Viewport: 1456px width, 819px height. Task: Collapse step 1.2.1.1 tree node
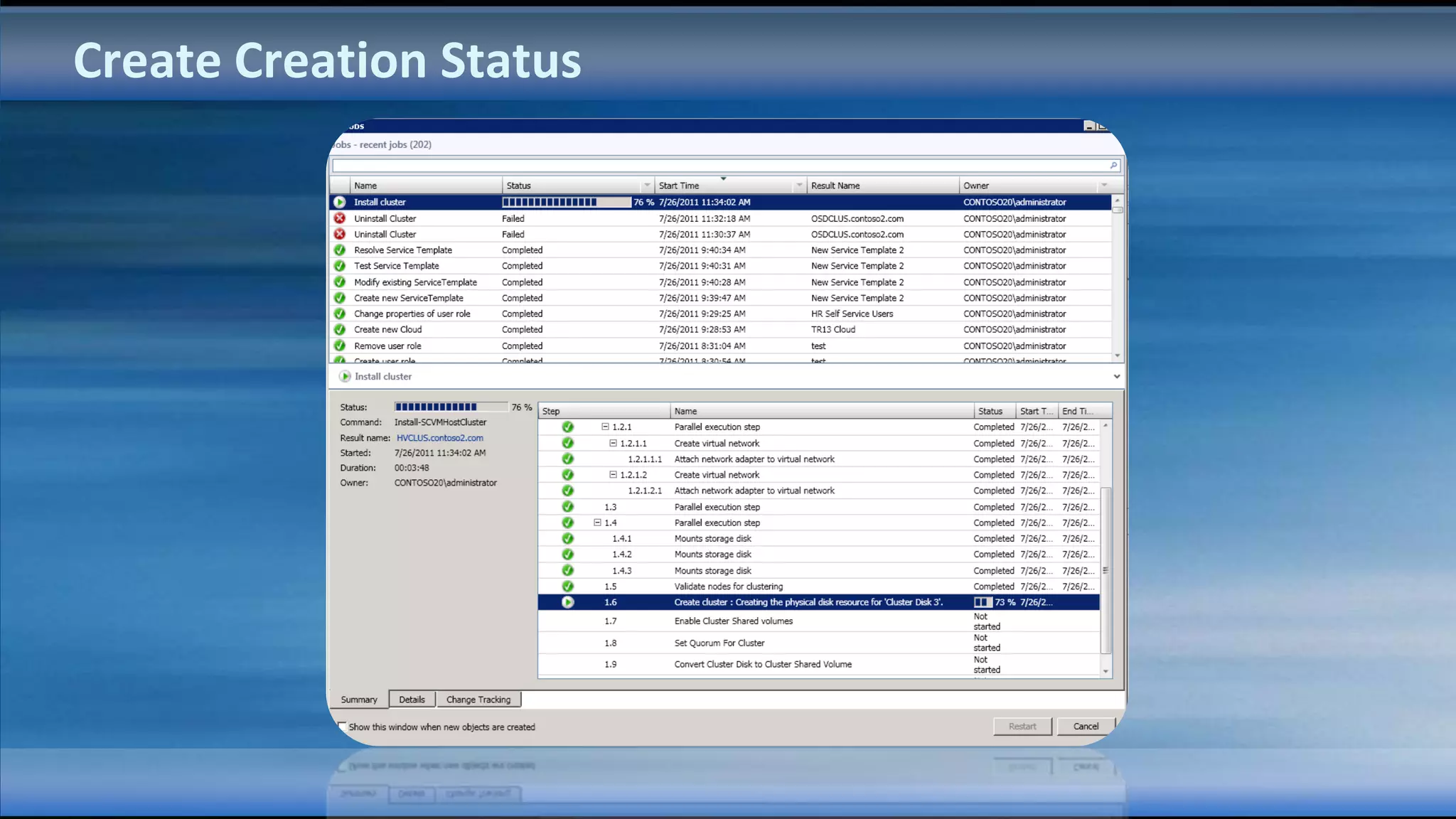point(613,443)
